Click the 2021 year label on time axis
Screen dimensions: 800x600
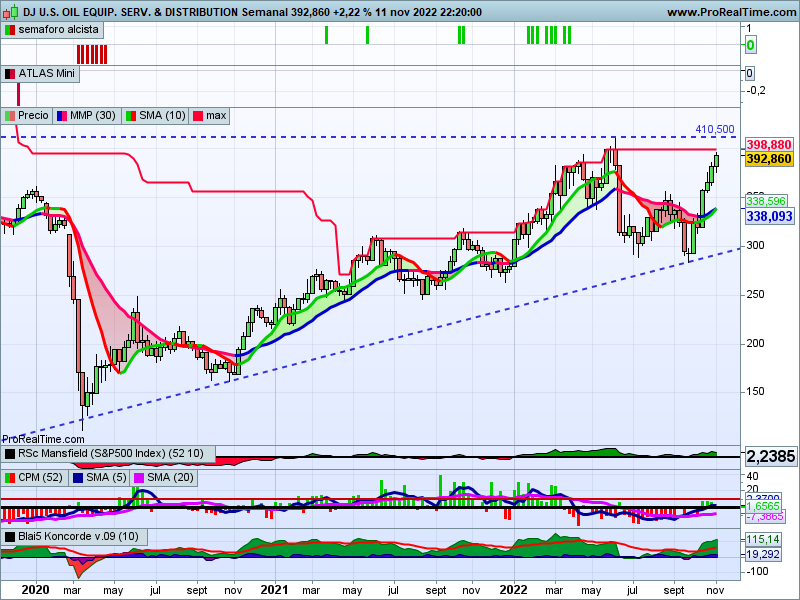coord(274,590)
